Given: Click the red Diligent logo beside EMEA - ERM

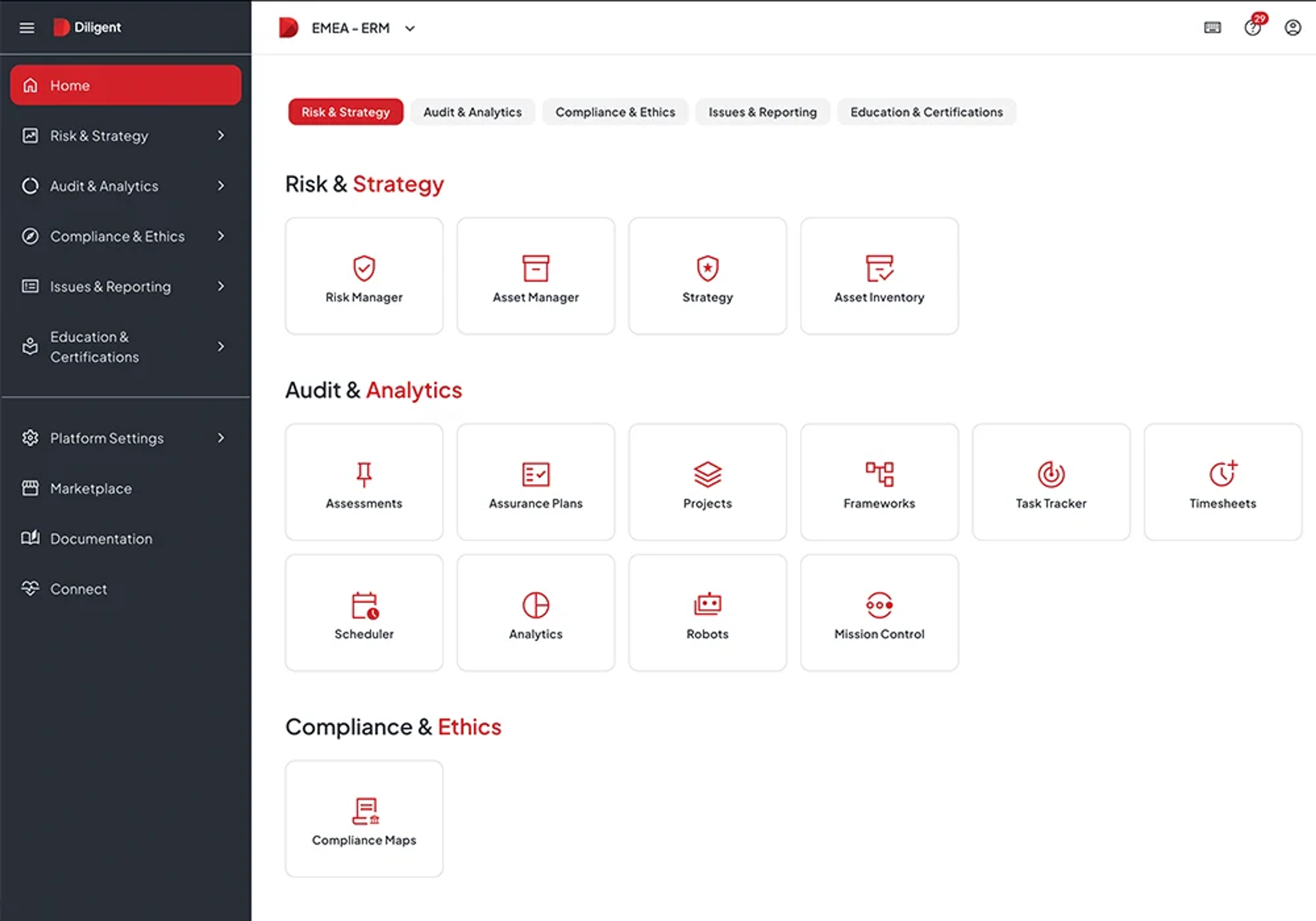Looking at the screenshot, I should click(x=288, y=27).
